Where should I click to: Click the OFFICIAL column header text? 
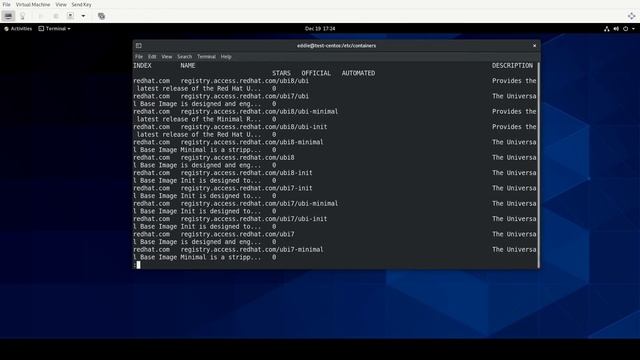click(316, 73)
